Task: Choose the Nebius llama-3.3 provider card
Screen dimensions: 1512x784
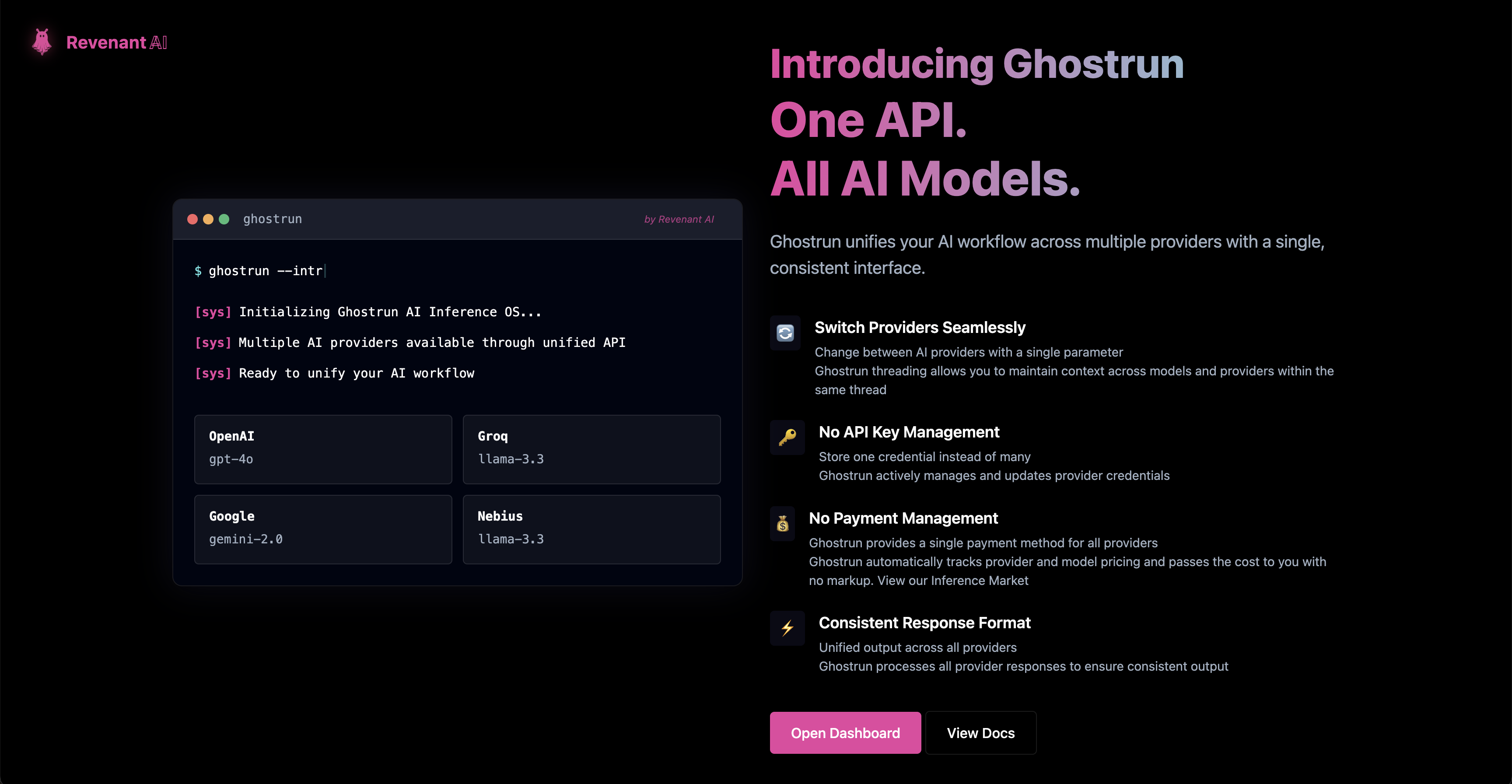Action: 591,529
